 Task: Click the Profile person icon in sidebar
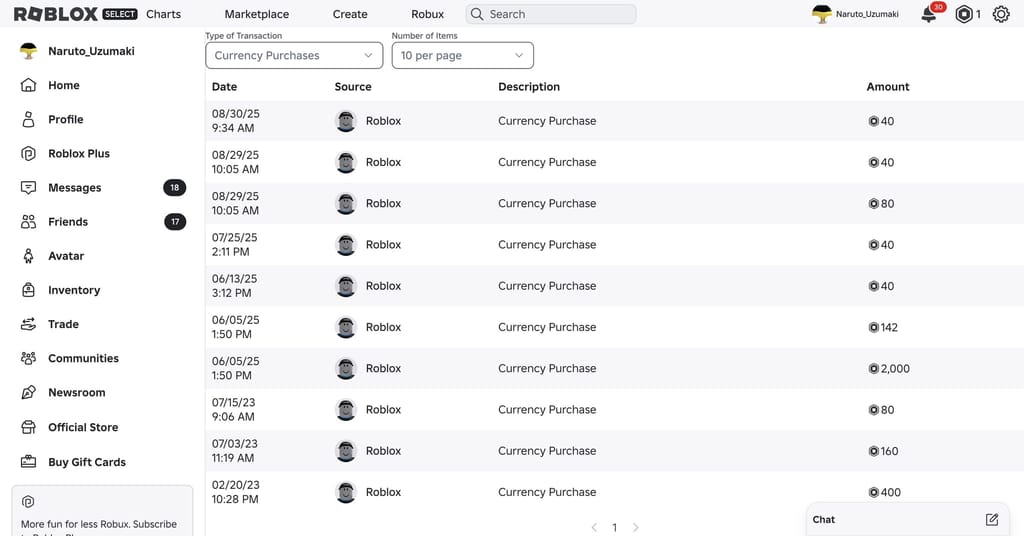[28, 119]
